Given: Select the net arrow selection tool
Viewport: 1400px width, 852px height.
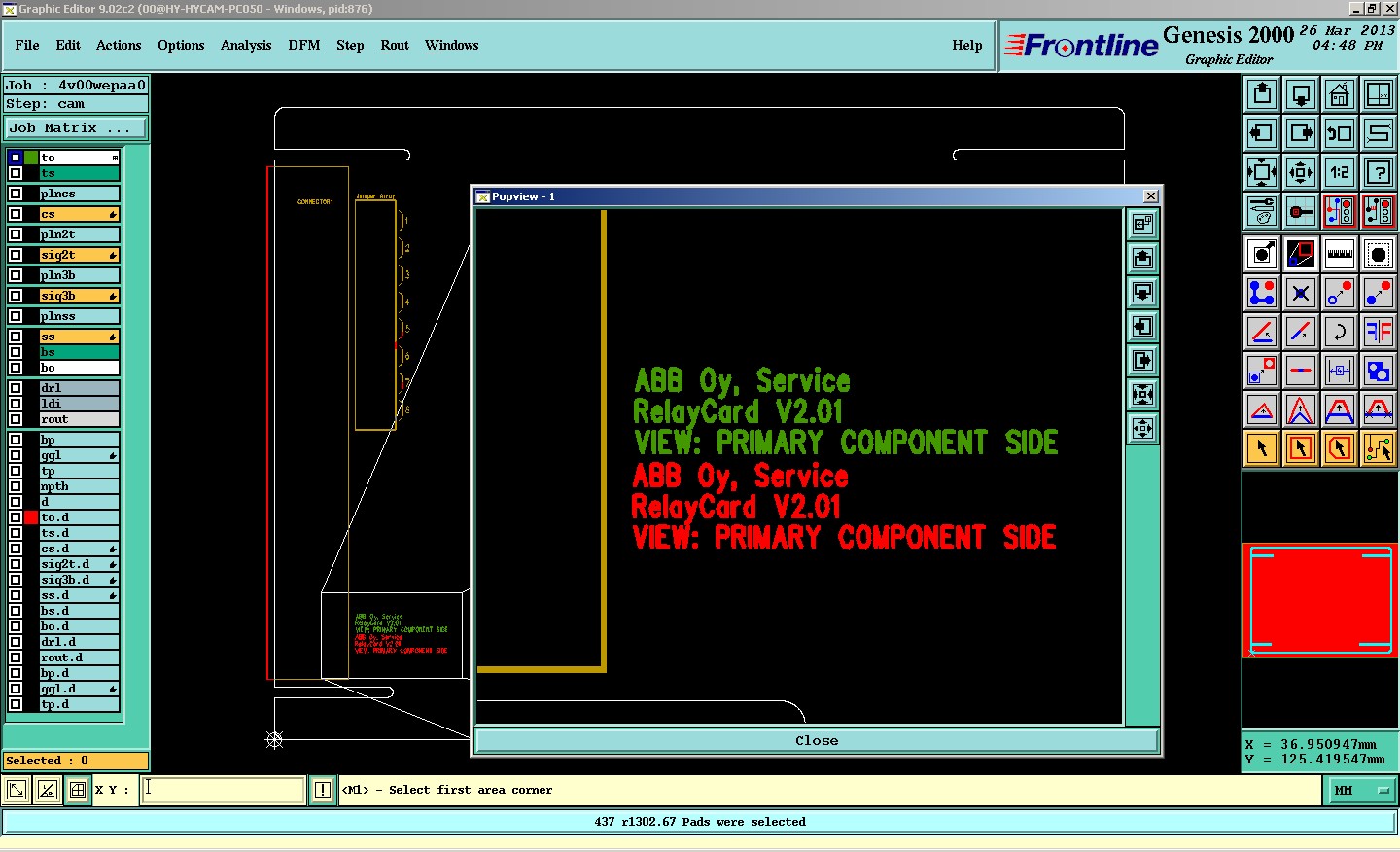Looking at the screenshot, I should 1379,448.
